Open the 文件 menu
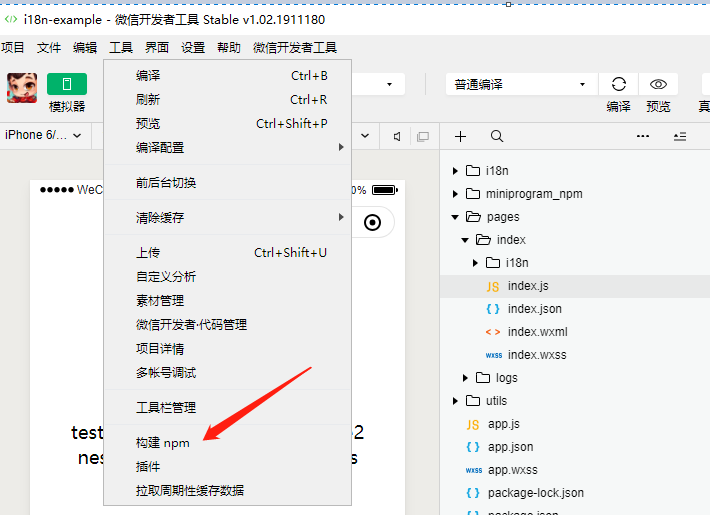 click(x=48, y=48)
